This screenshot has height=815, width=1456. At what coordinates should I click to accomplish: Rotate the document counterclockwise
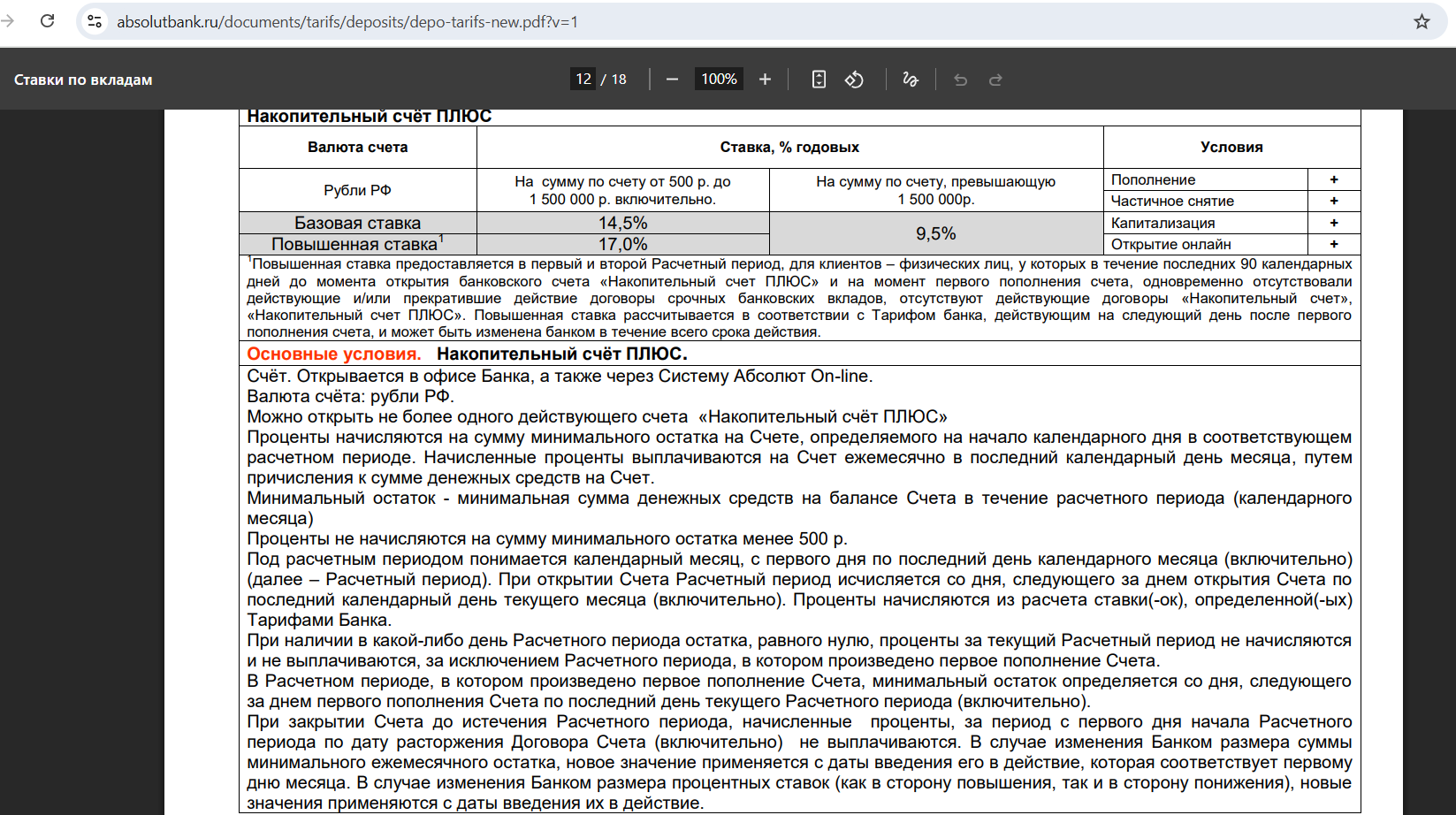tap(854, 80)
